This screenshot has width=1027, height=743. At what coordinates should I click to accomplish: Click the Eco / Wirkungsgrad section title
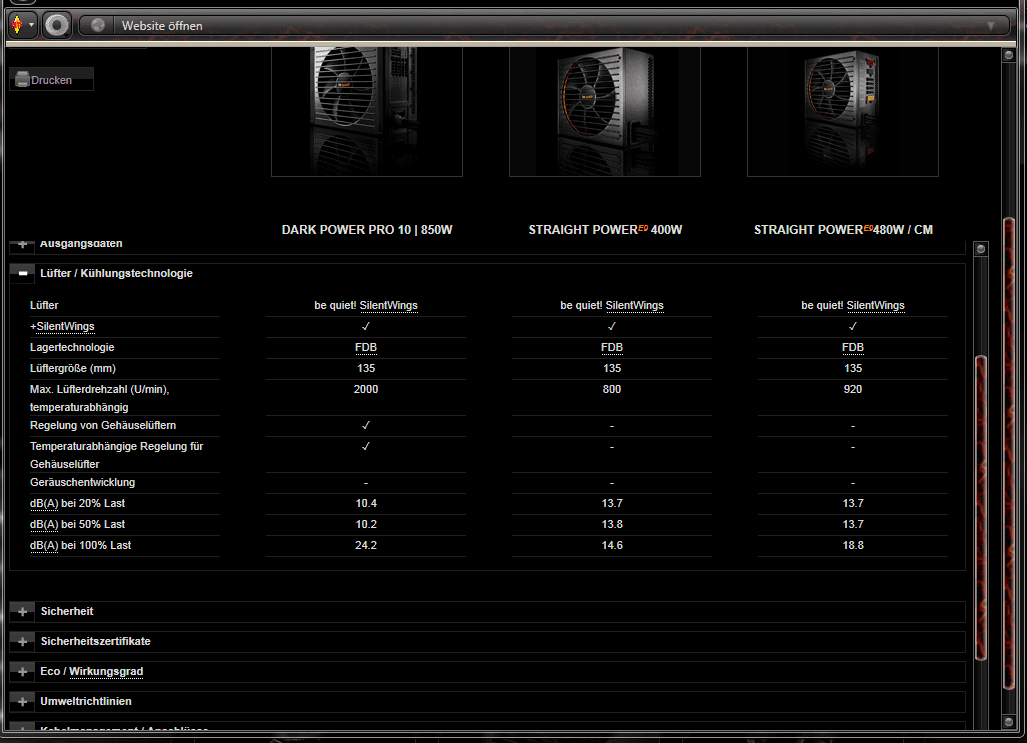92,672
